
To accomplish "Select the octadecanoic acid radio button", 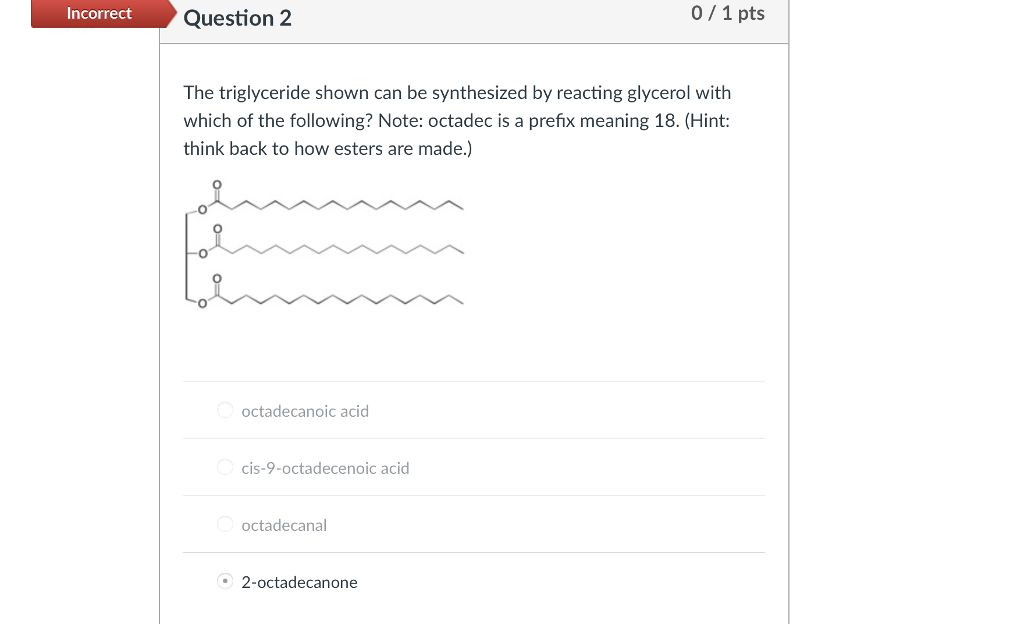I will point(225,410).
